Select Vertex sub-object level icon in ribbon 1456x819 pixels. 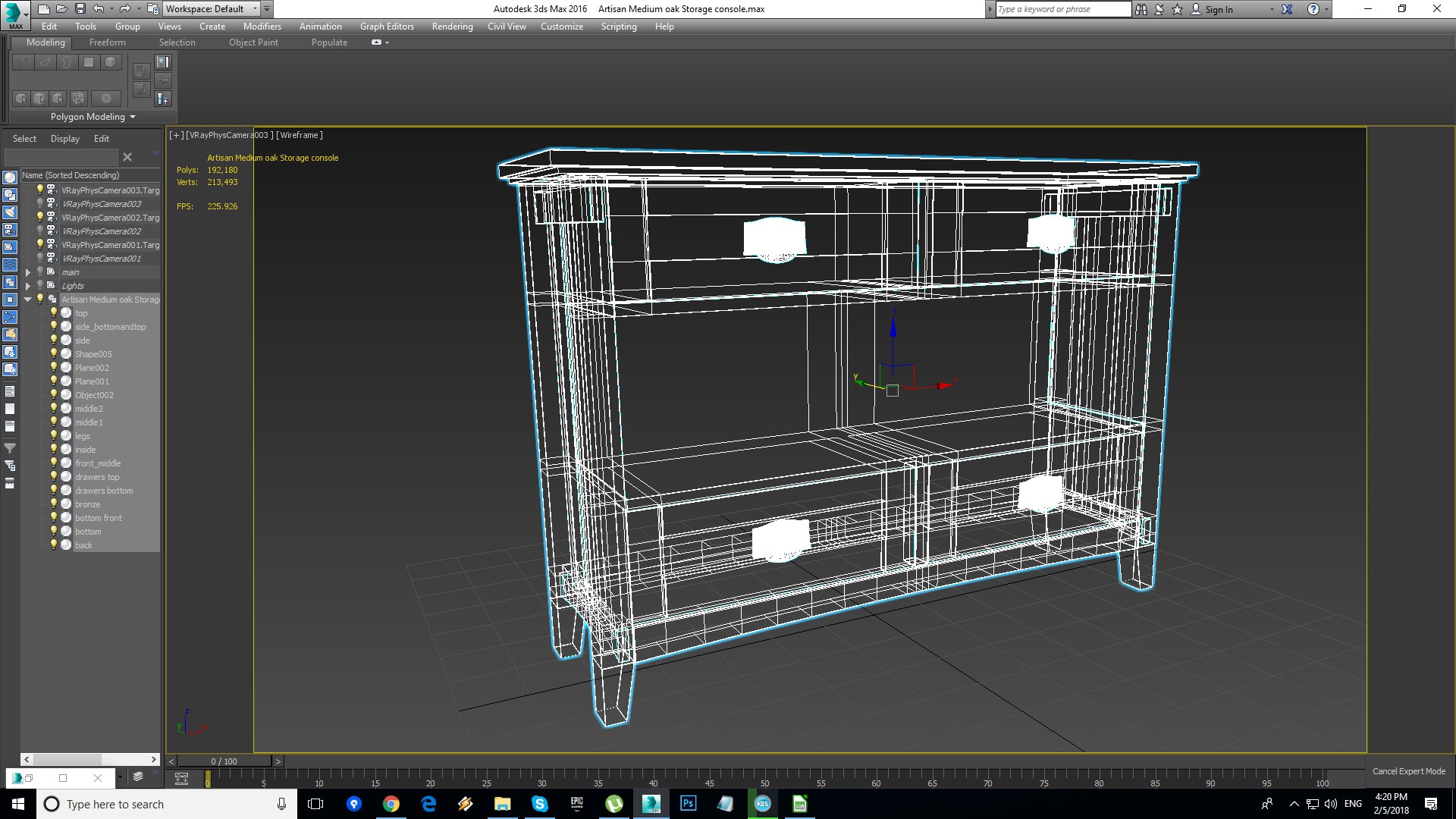click(x=23, y=62)
